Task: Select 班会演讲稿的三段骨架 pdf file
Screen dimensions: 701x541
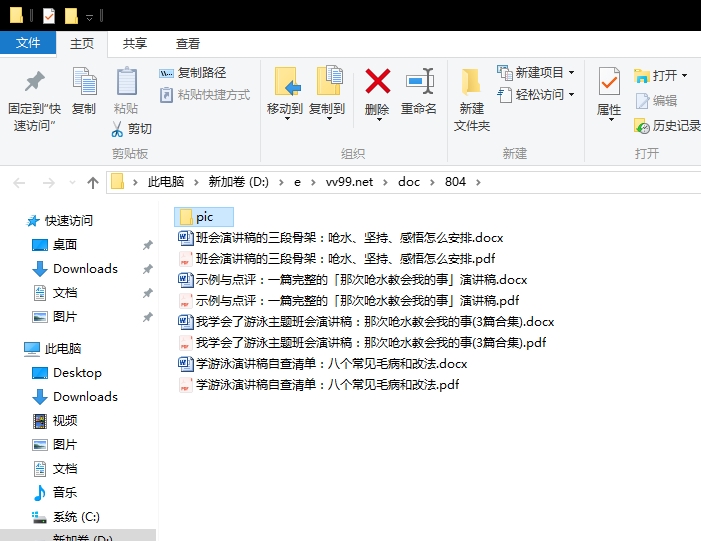Action: click(337, 258)
